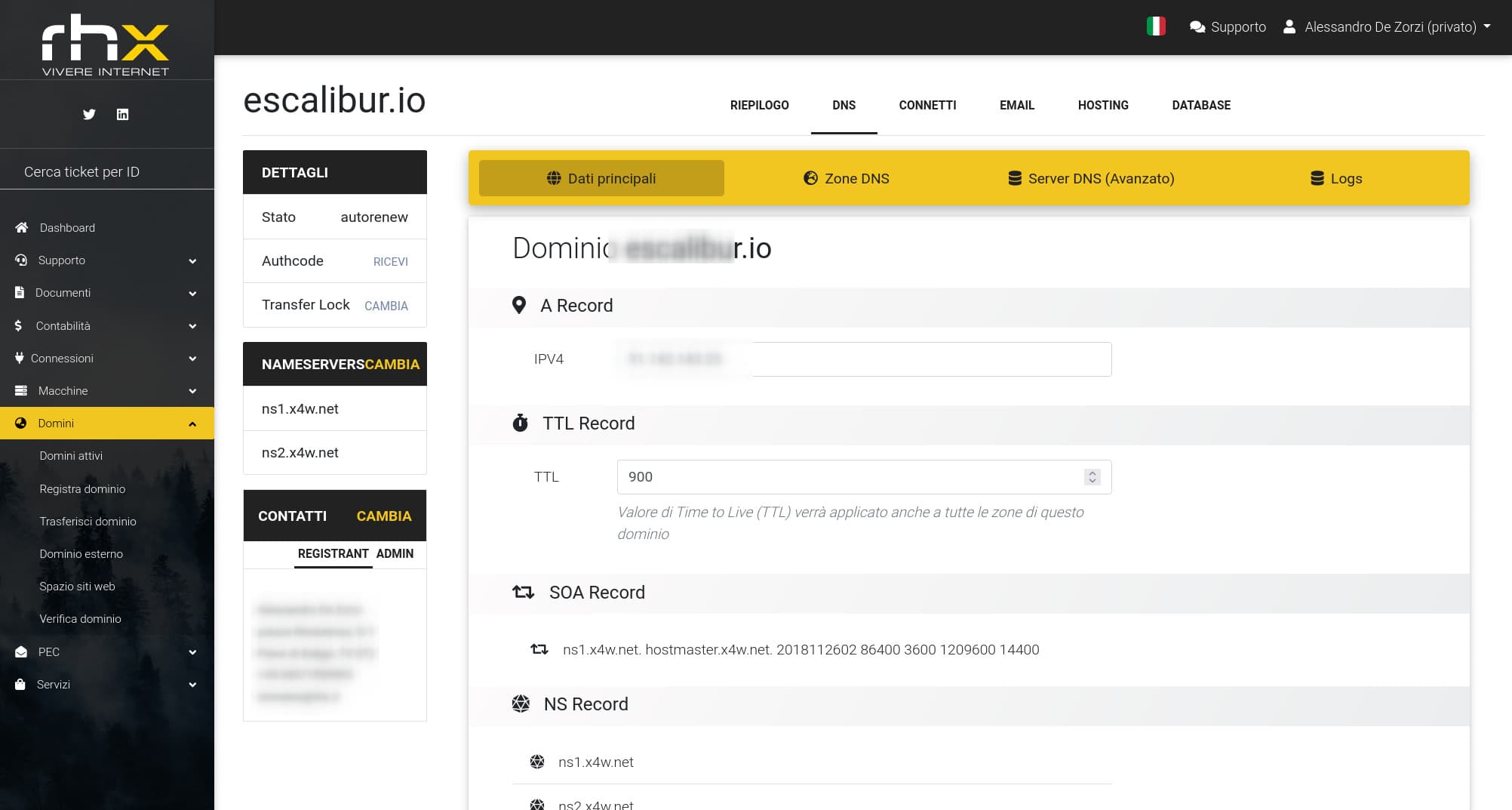
Task: Go to Domini attivi
Action: tap(71, 455)
